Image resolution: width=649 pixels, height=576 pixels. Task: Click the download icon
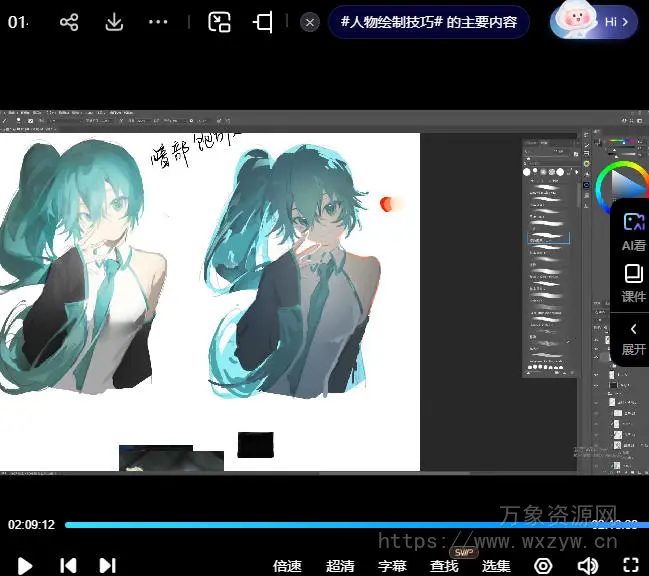pyautogui.click(x=113, y=22)
